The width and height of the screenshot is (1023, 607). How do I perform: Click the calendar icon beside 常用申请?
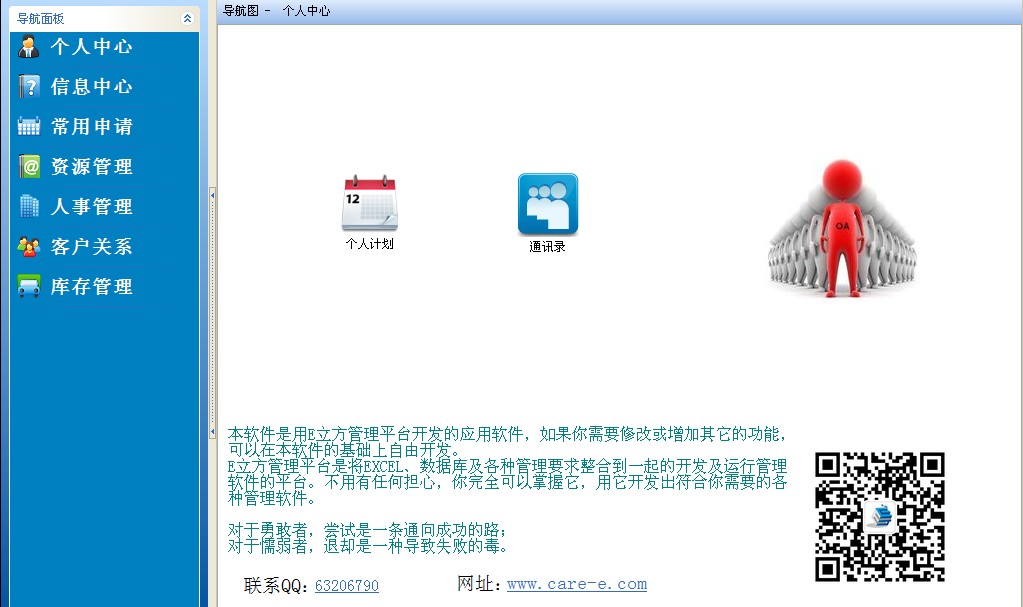tap(29, 126)
